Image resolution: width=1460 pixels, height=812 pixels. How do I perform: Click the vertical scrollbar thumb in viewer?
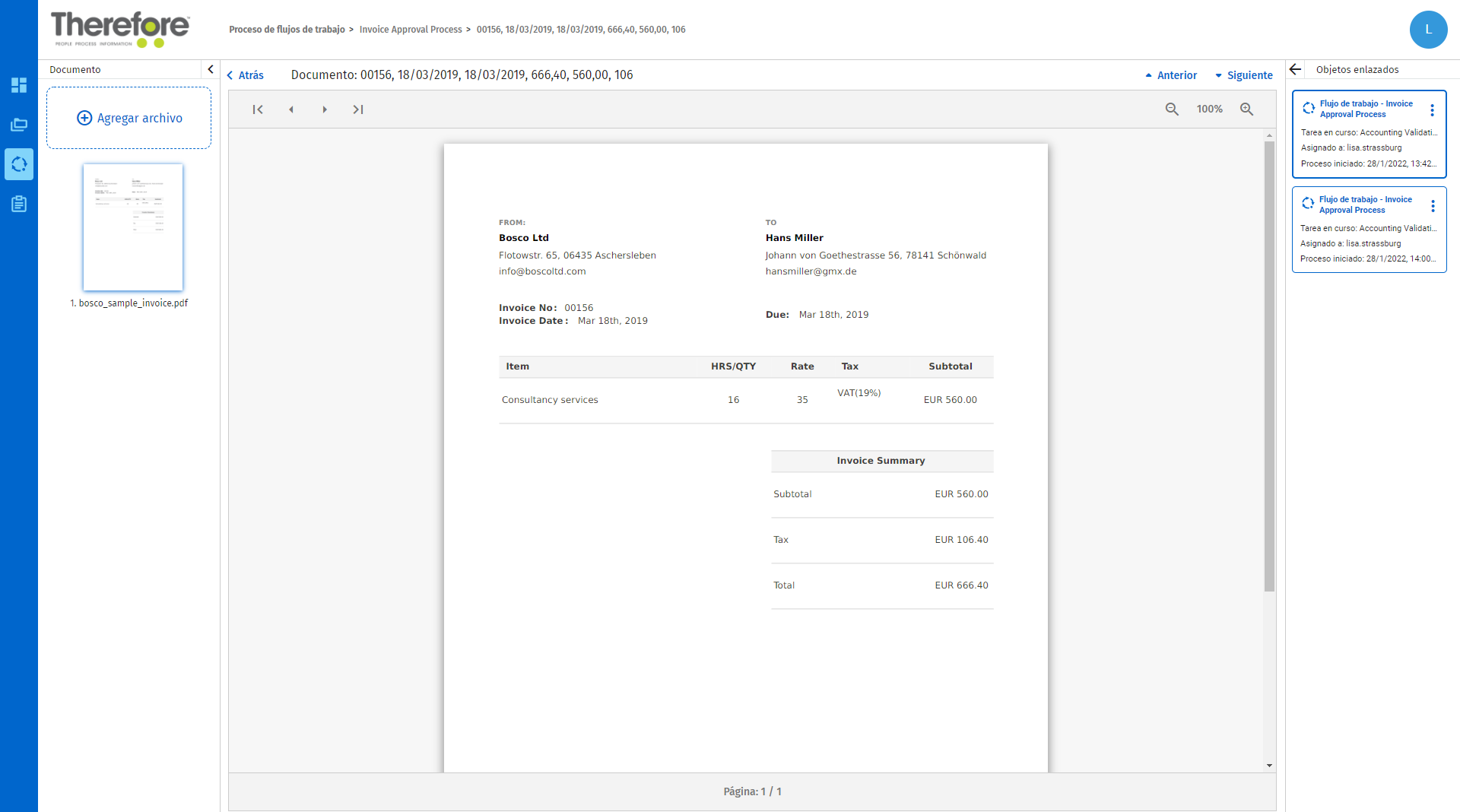pos(1269,366)
